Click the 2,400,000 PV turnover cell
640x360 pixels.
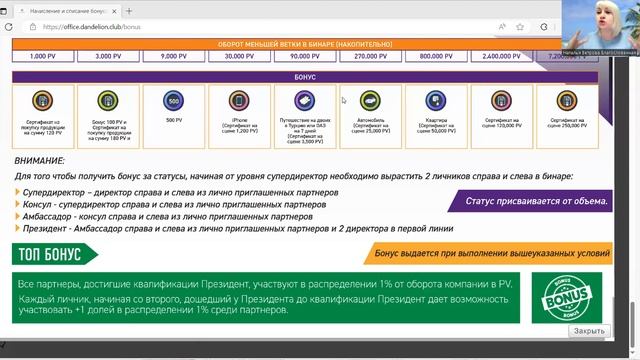(502, 56)
